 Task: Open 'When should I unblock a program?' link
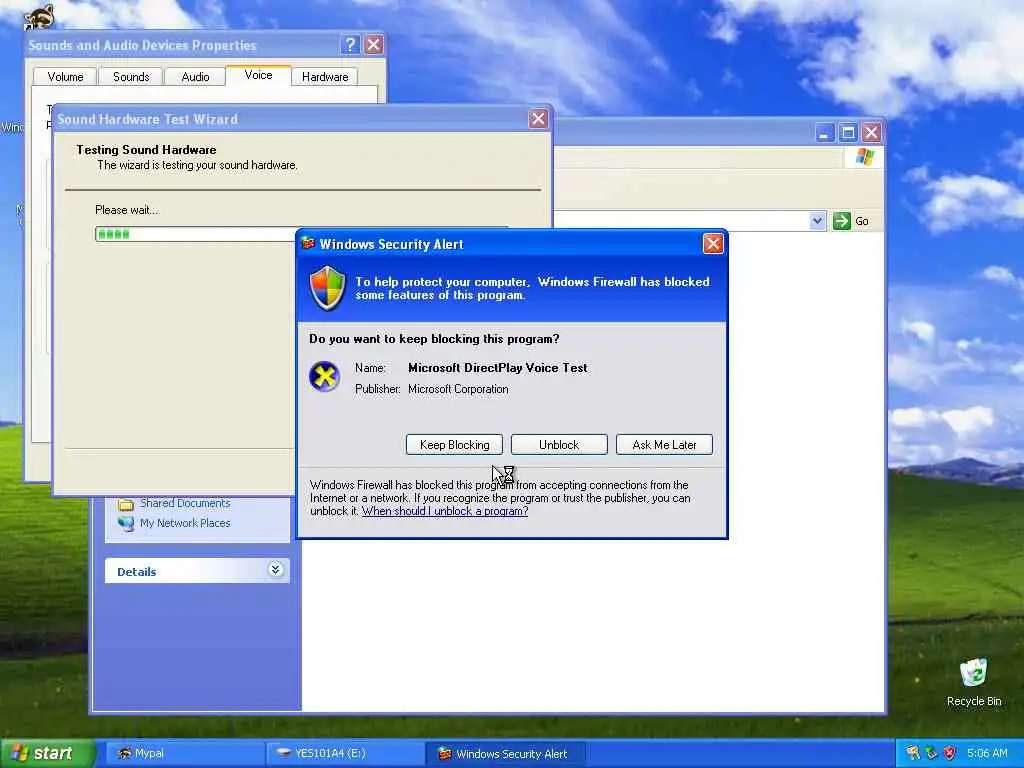coord(445,511)
